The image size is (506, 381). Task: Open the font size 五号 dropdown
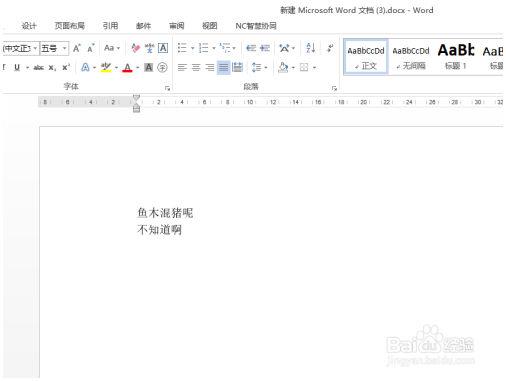(x=65, y=48)
